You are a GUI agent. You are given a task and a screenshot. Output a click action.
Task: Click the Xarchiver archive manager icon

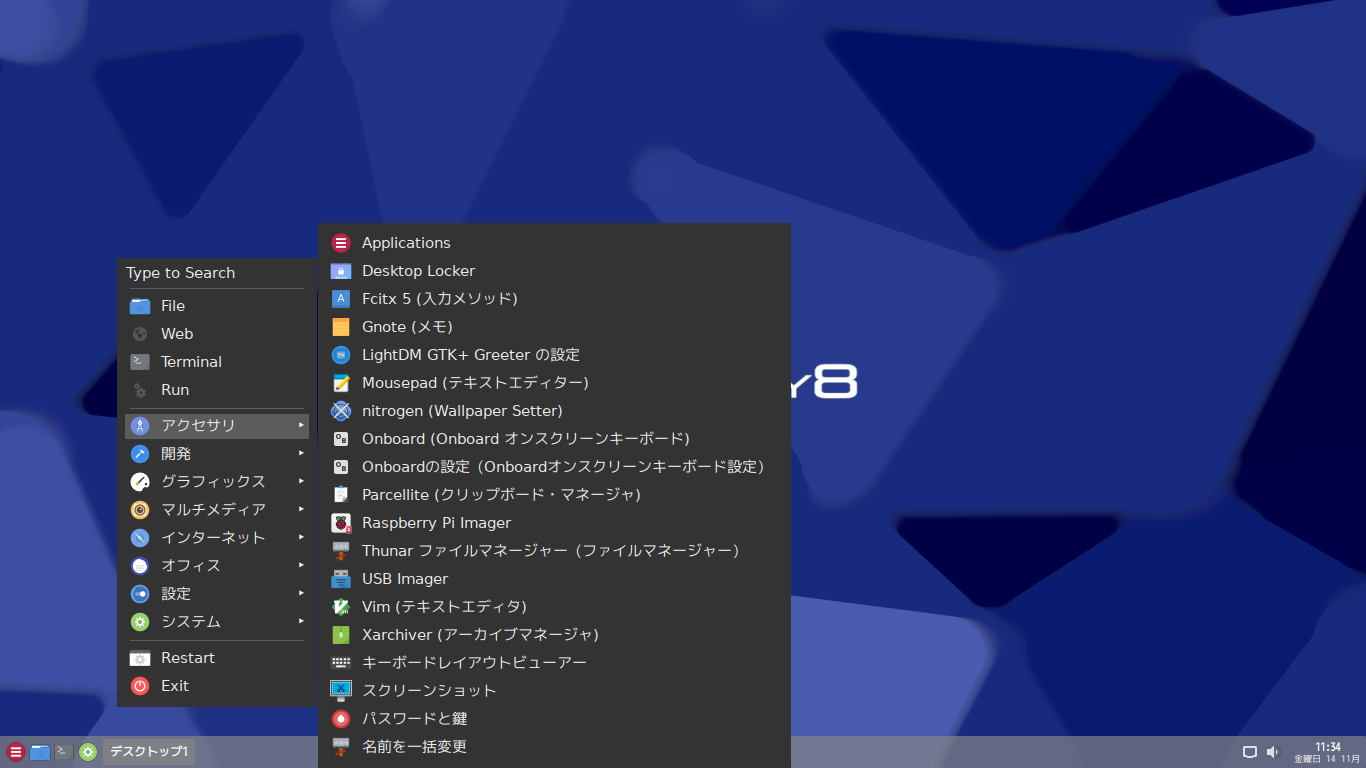(x=341, y=635)
